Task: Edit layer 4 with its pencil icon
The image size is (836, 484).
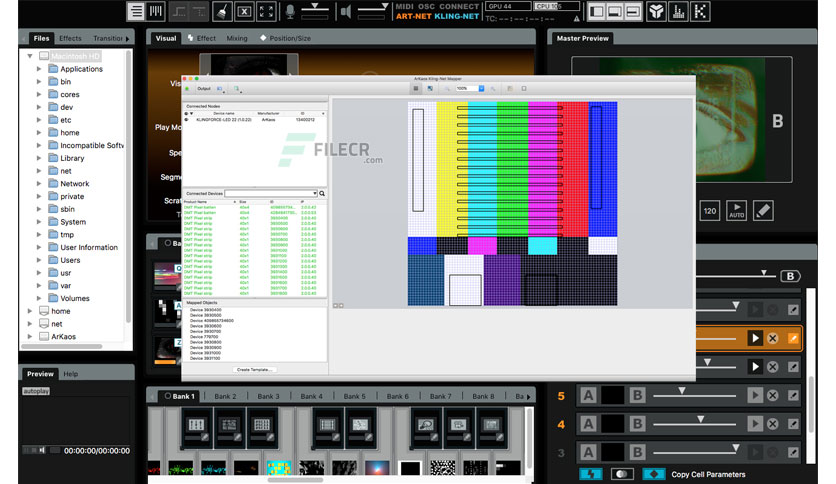Action: tap(793, 424)
